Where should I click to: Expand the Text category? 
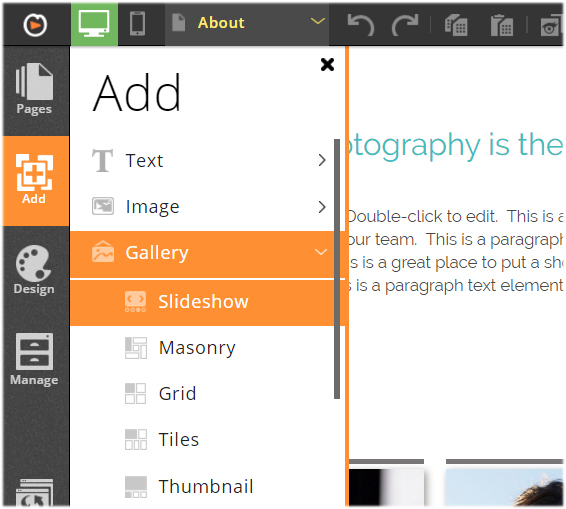[x=208, y=160]
